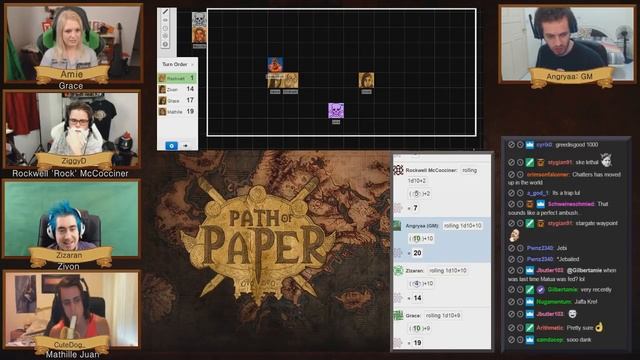
Task: Timeout Penz2340 on the 'Jebi' message
Action: 520,248
